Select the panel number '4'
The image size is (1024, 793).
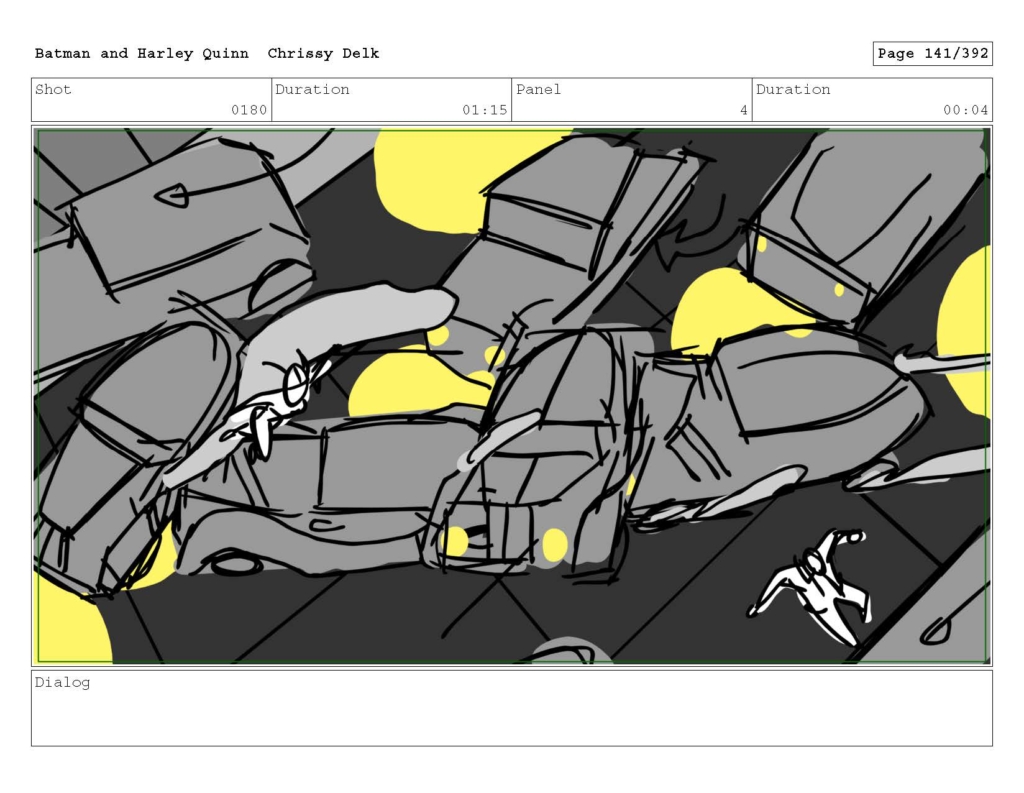pos(743,110)
